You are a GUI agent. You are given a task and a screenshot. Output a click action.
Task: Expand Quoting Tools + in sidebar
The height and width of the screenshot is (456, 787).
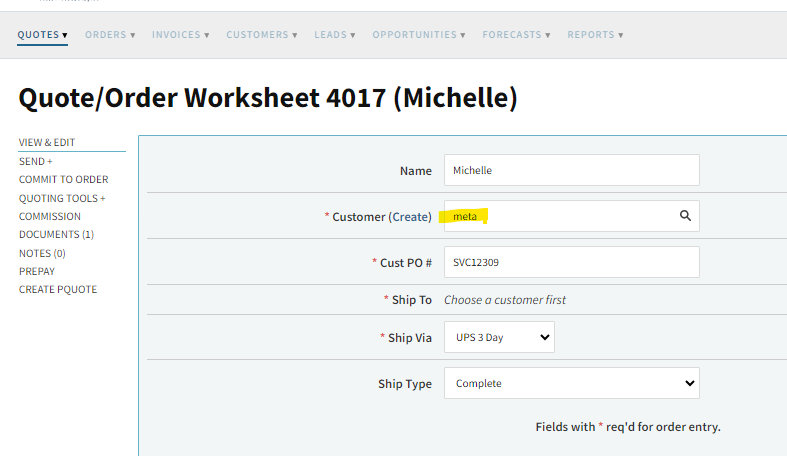(x=62, y=198)
